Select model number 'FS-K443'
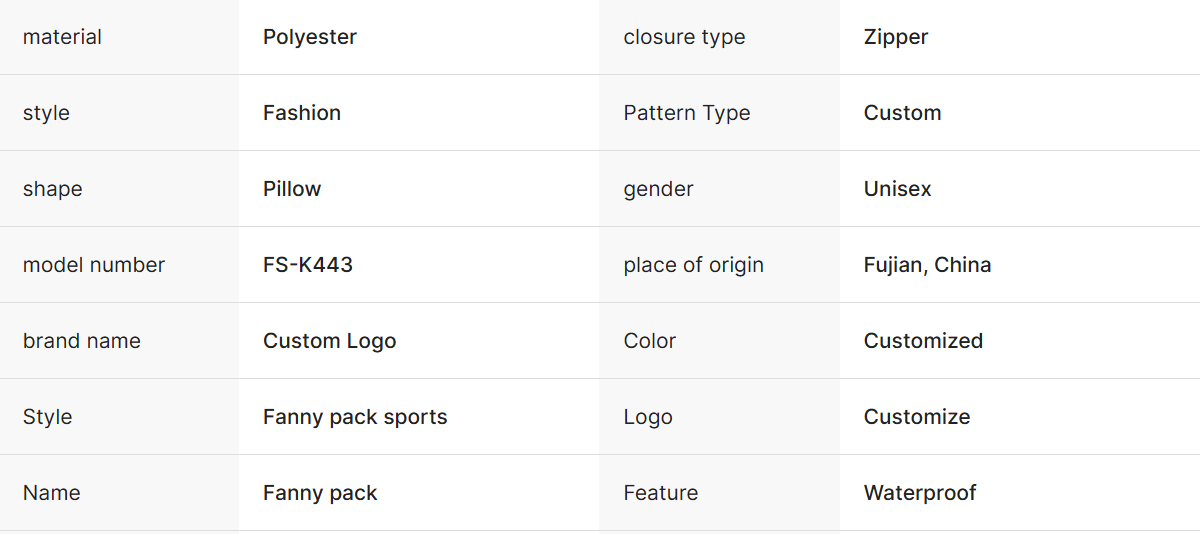Screen dimensions: 1200x534 [x=308, y=265]
